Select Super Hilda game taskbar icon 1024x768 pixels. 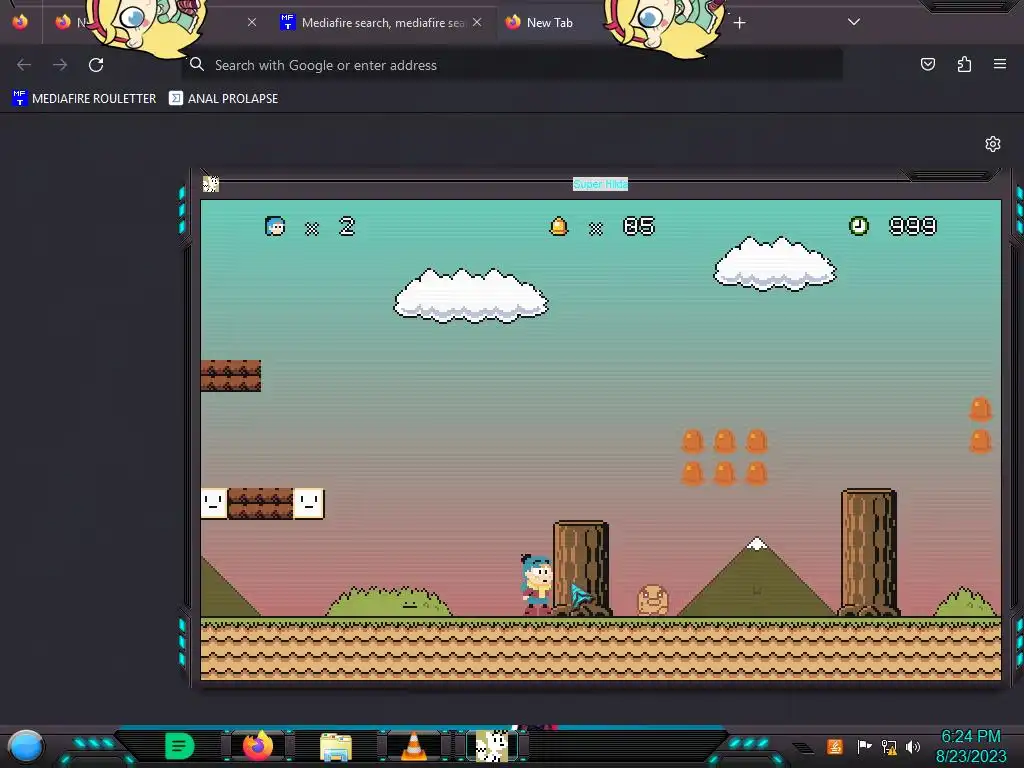(491, 746)
